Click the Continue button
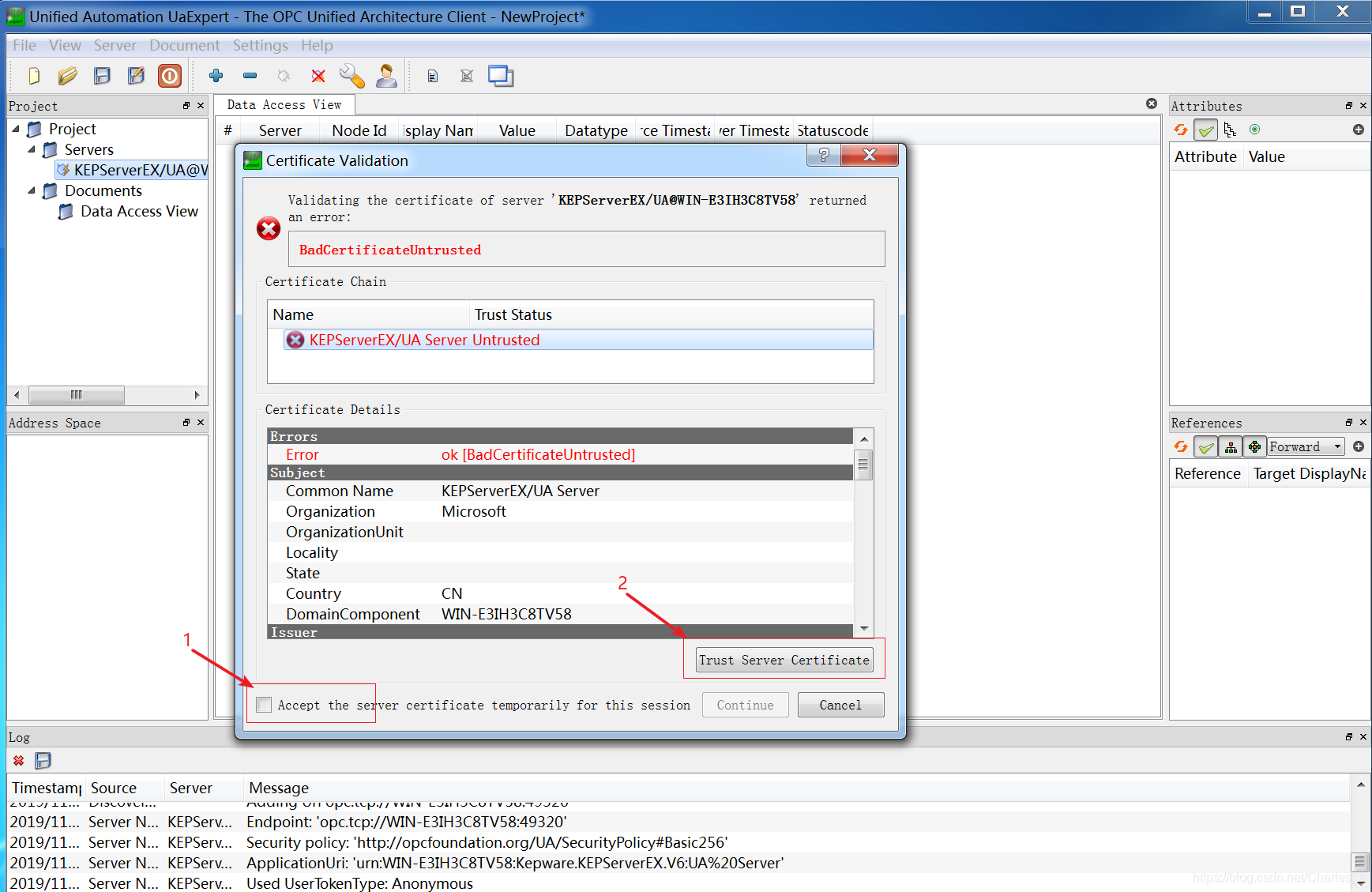1372x892 pixels. pos(745,705)
